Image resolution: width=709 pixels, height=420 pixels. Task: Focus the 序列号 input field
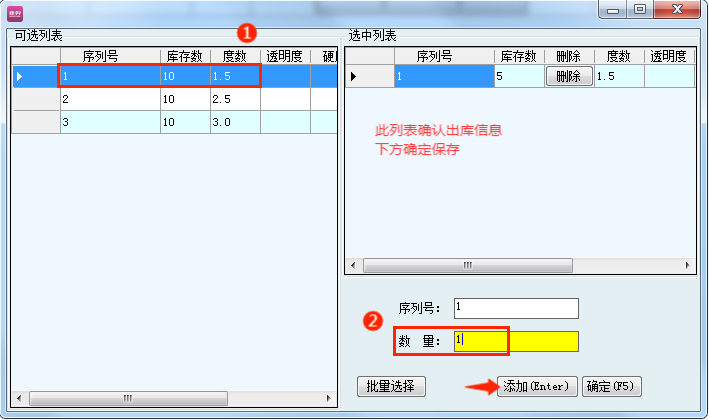coord(515,308)
